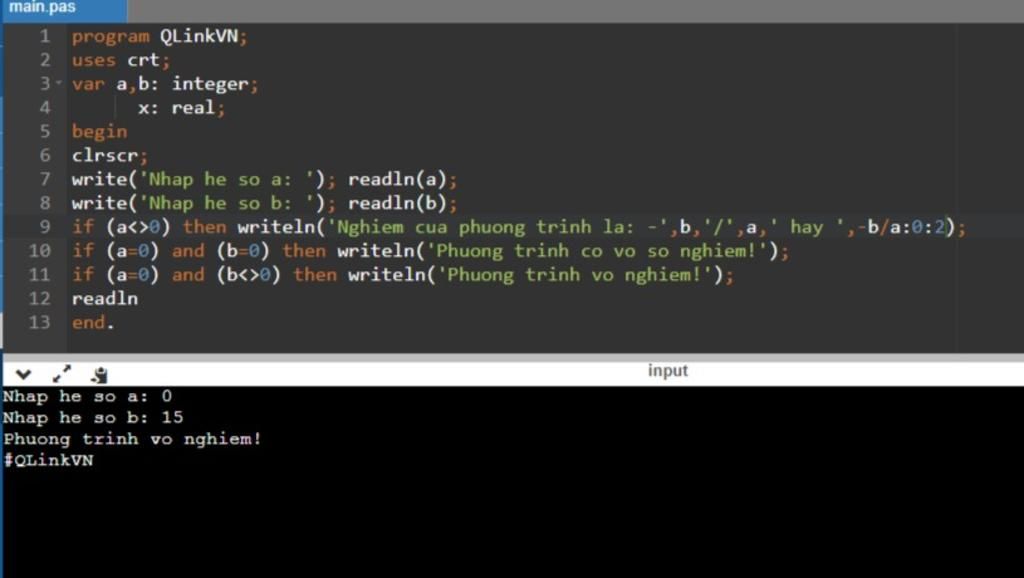Click '#QLinkVN' text in the console

pos(48,460)
